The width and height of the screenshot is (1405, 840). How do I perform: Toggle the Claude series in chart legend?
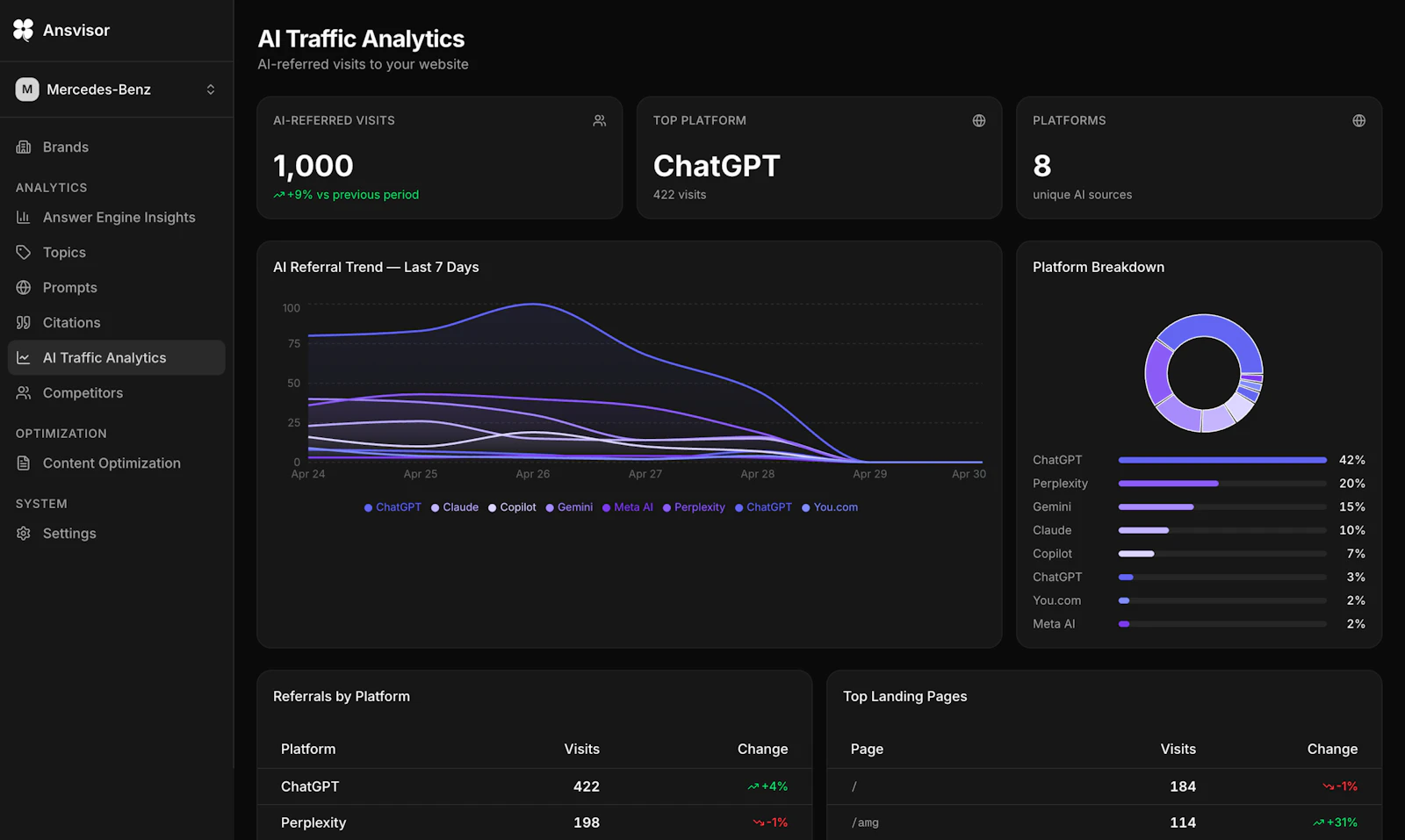(455, 507)
